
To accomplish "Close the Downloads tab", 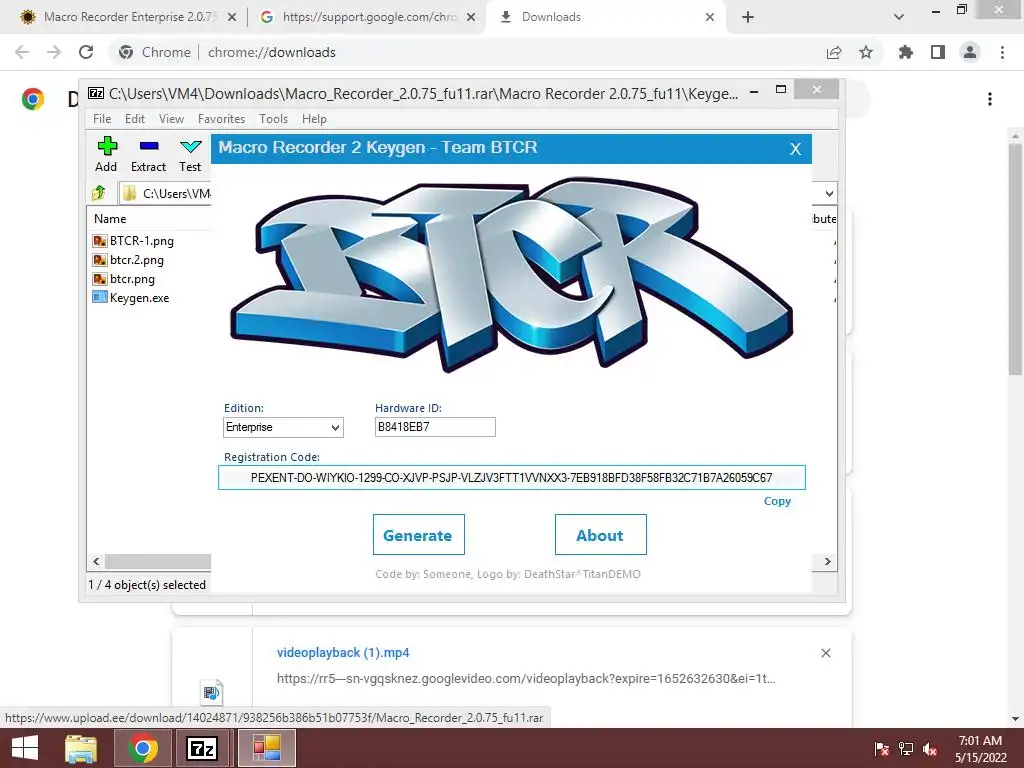I will [x=710, y=17].
